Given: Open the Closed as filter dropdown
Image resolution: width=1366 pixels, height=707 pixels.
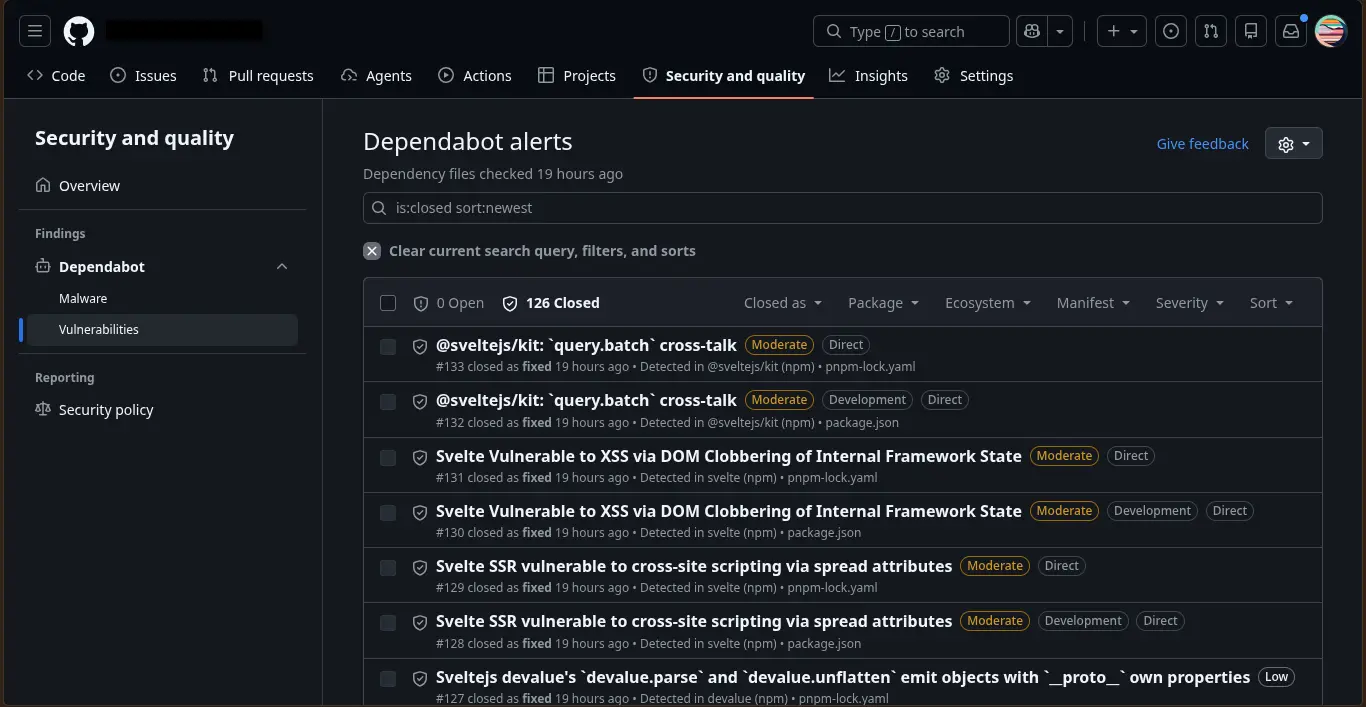Looking at the screenshot, I should [783, 303].
